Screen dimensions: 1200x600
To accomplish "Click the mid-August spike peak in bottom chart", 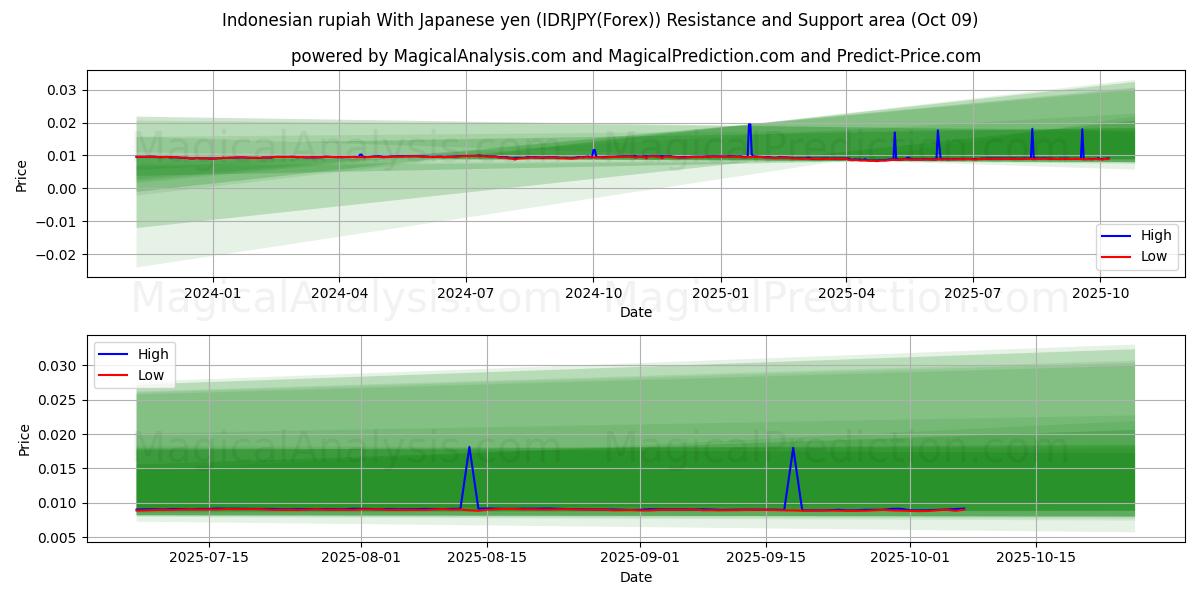I will (469, 447).
